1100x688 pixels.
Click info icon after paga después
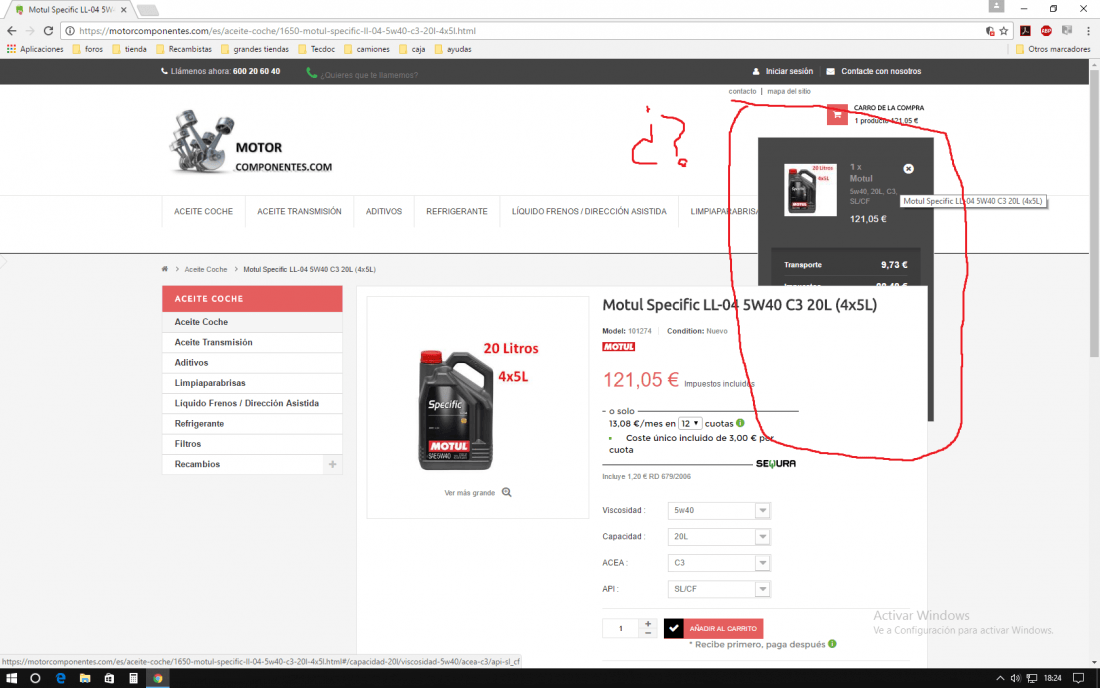pos(832,644)
